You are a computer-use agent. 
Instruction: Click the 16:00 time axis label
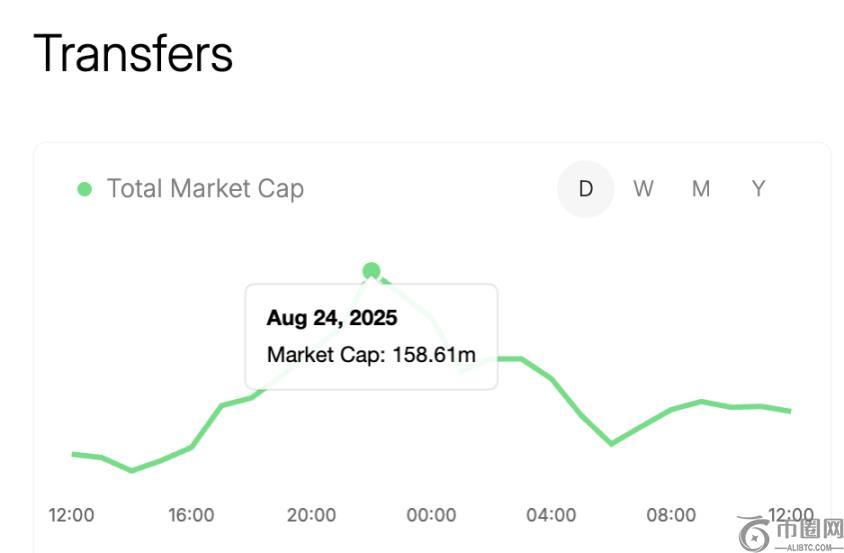click(x=191, y=515)
